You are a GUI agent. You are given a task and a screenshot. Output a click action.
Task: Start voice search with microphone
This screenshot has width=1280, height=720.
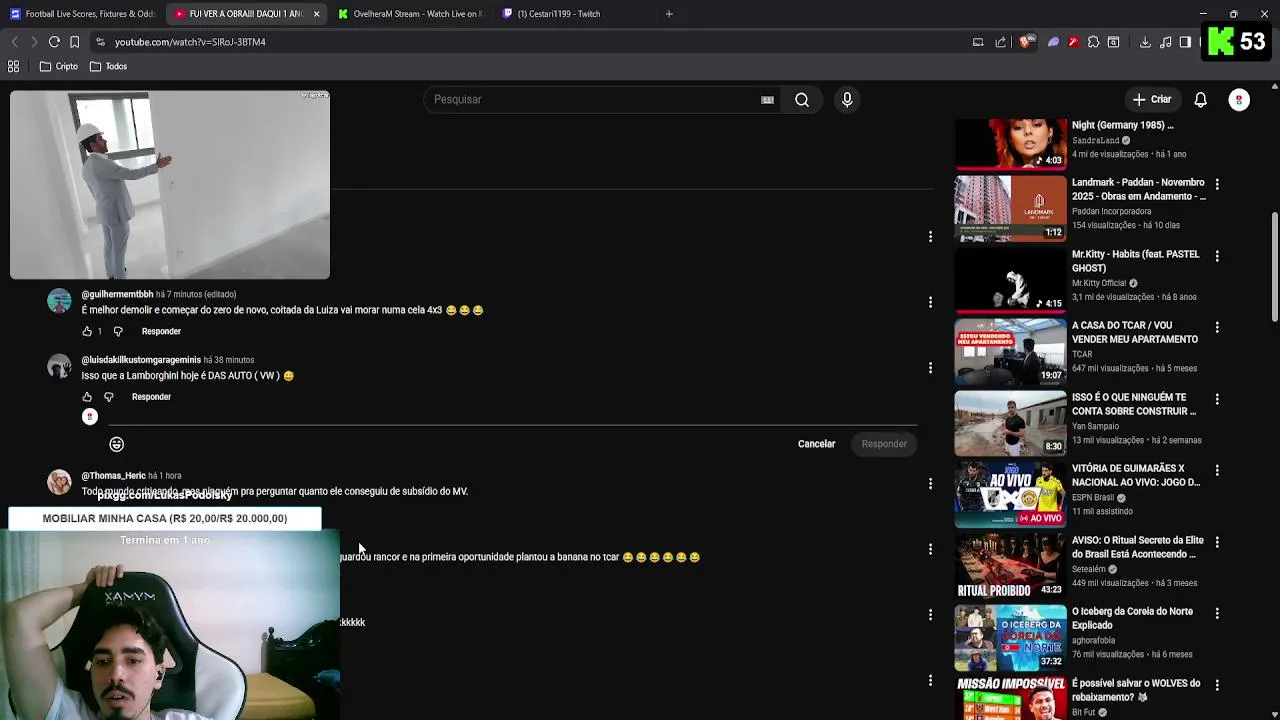pyautogui.click(x=847, y=100)
